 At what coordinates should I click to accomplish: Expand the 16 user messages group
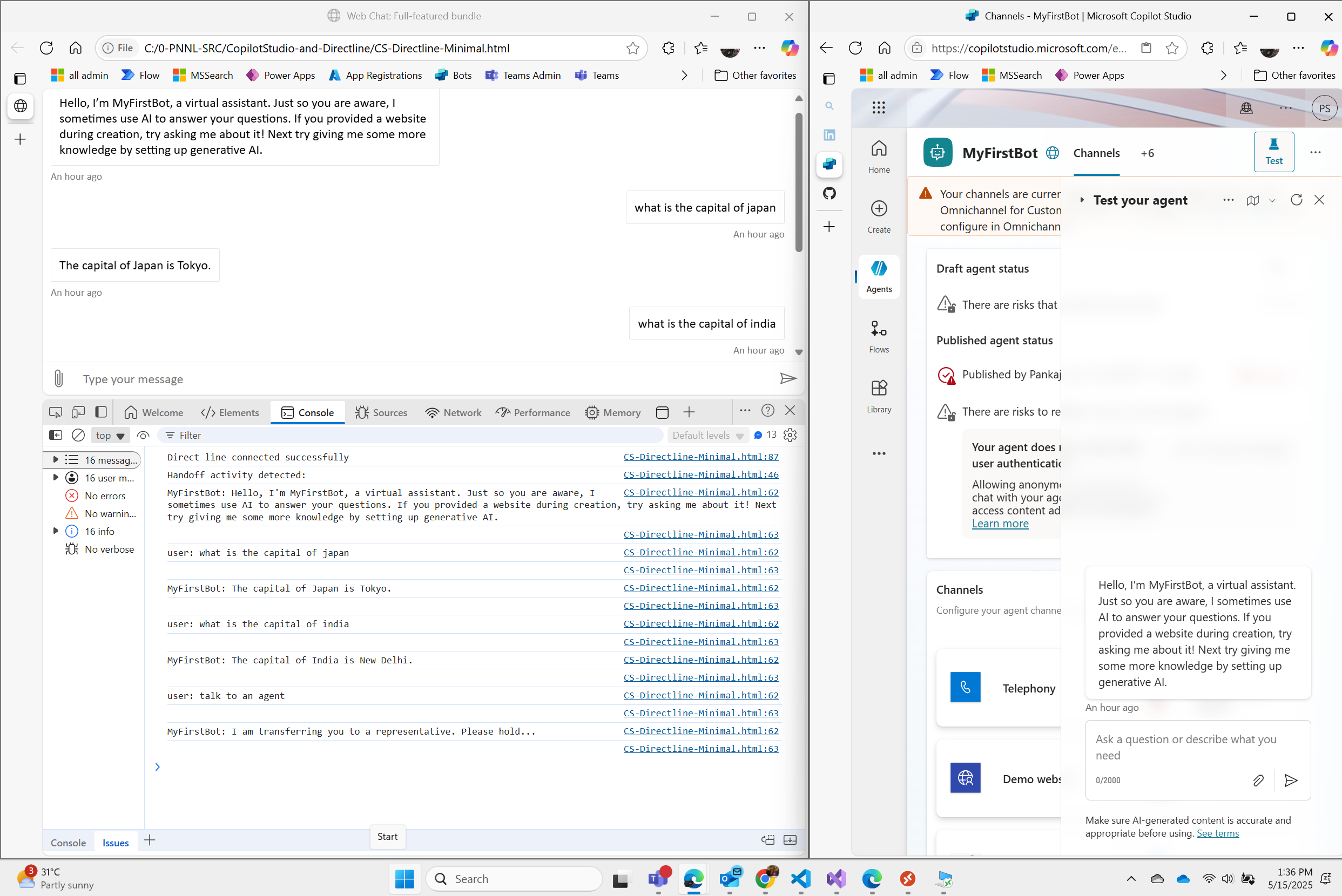(x=56, y=478)
